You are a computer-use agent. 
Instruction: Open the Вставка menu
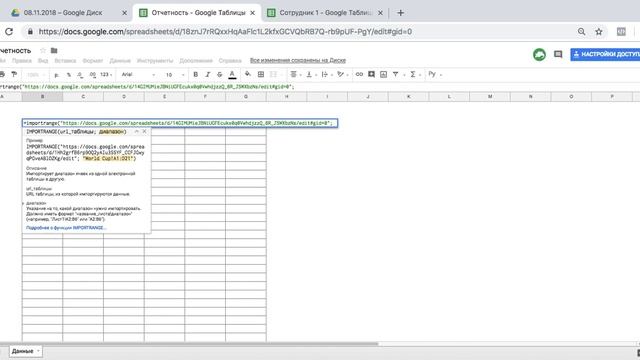click(65, 60)
